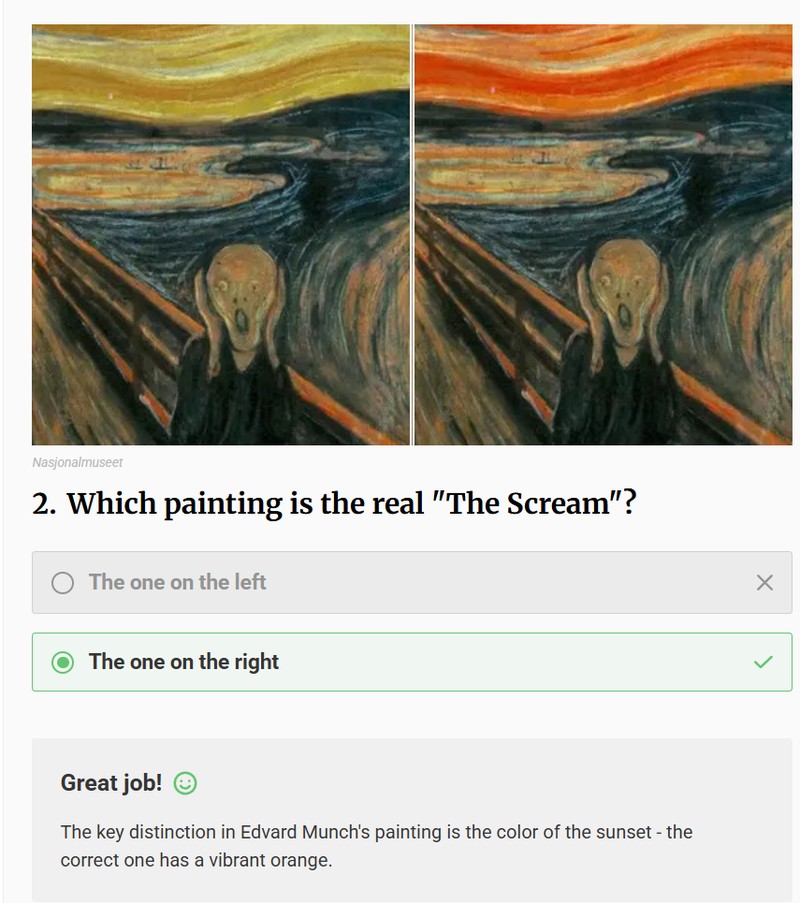Click the vibrant orange sky in the right painting
The image size is (800, 903).
point(603,66)
